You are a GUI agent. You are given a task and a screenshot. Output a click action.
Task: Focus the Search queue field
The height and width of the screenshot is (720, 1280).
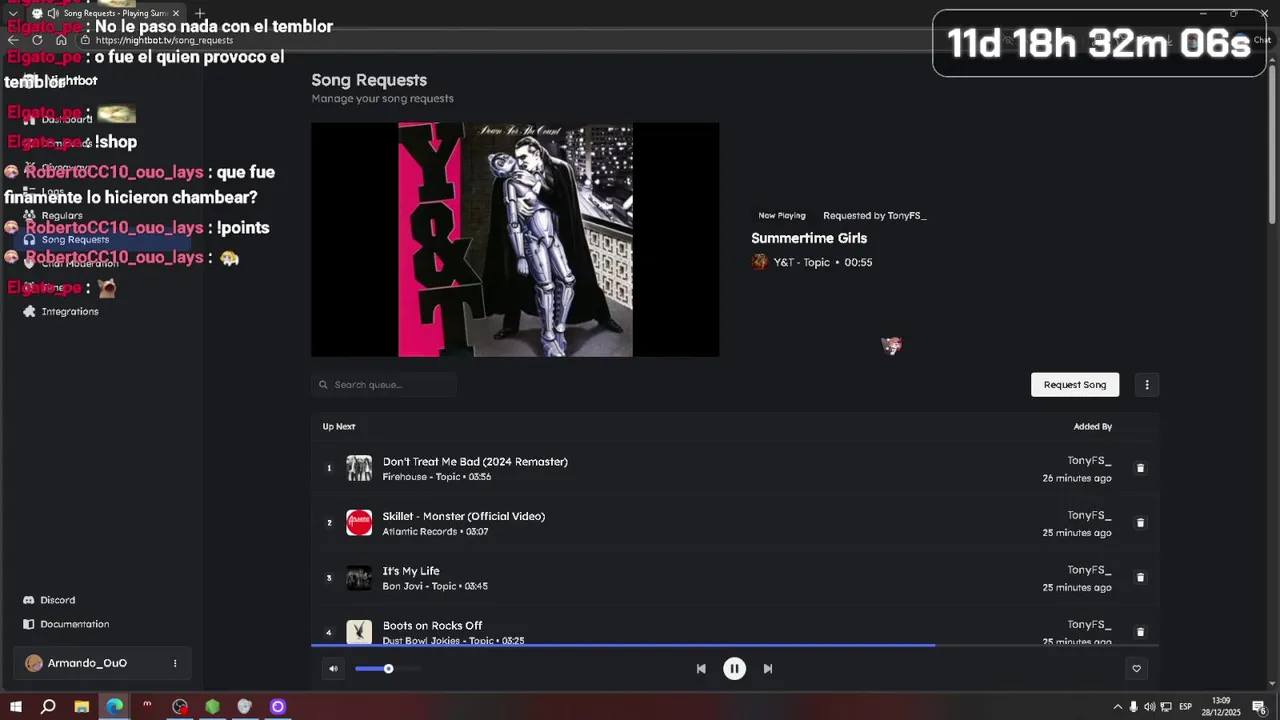384,385
